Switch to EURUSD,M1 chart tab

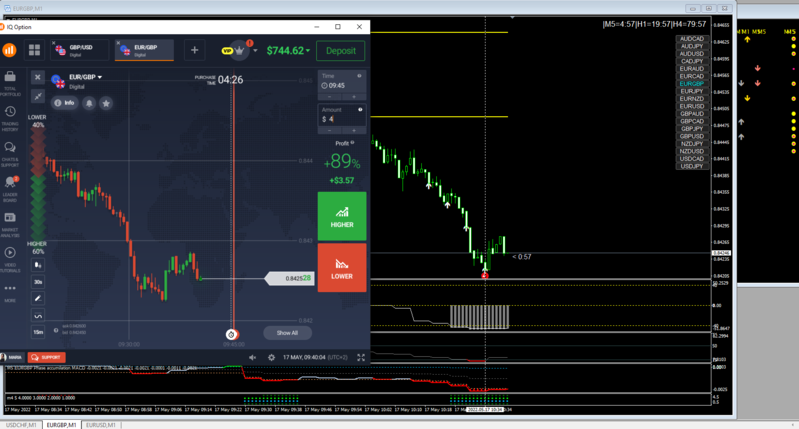coord(100,425)
